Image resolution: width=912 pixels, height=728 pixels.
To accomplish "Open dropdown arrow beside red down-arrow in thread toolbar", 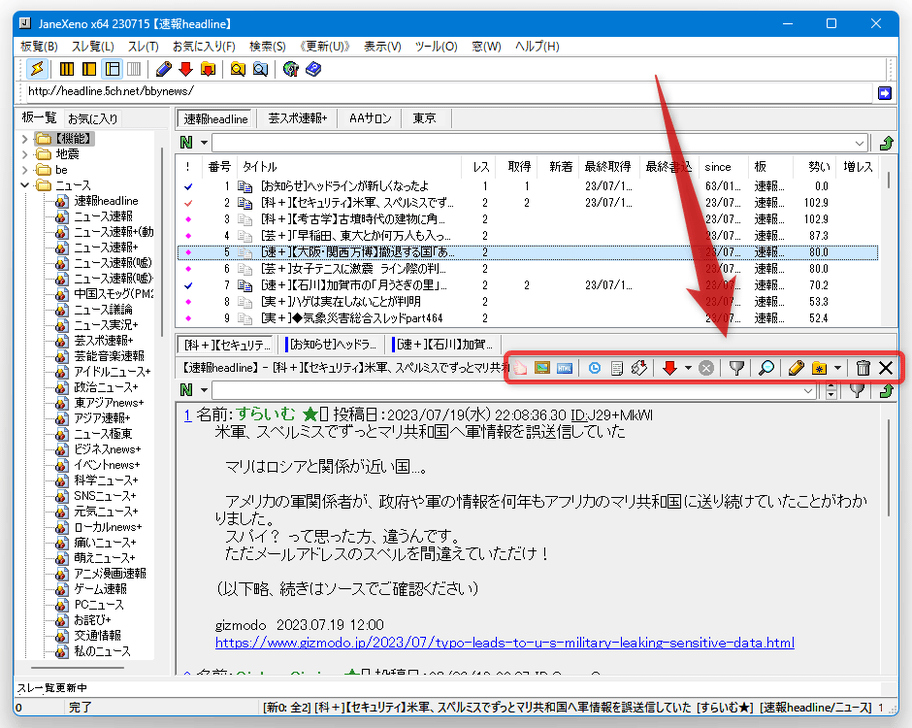I will [x=688, y=367].
